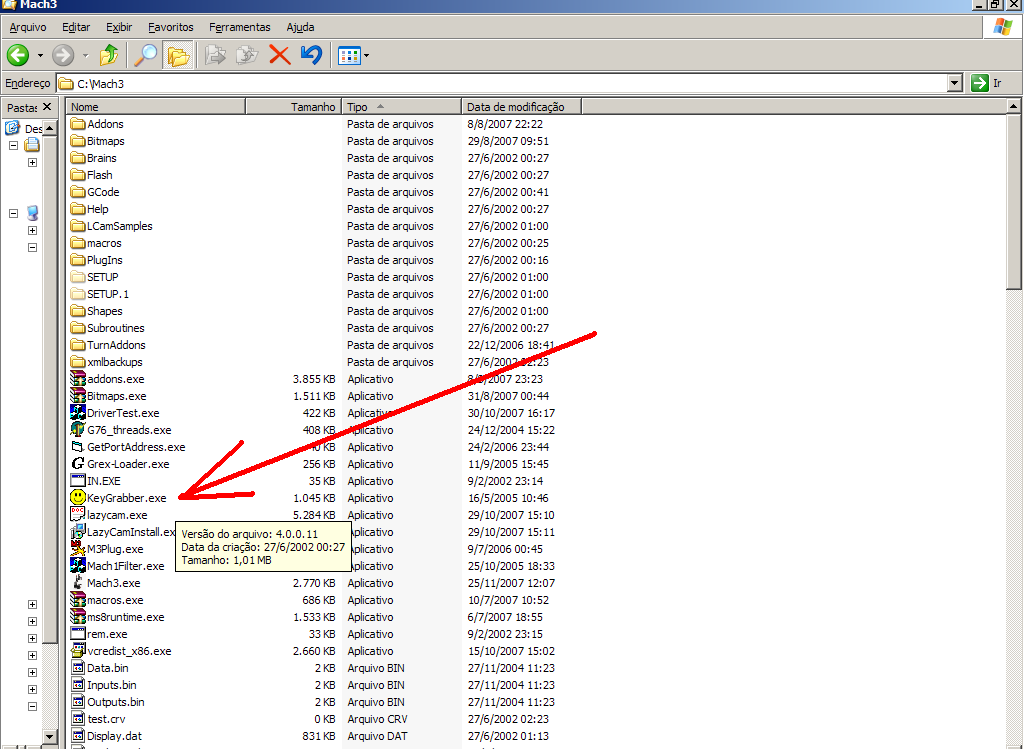Sort files by the Nome column header
The width and height of the screenshot is (1024, 749).
pyautogui.click(x=156, y=106)
